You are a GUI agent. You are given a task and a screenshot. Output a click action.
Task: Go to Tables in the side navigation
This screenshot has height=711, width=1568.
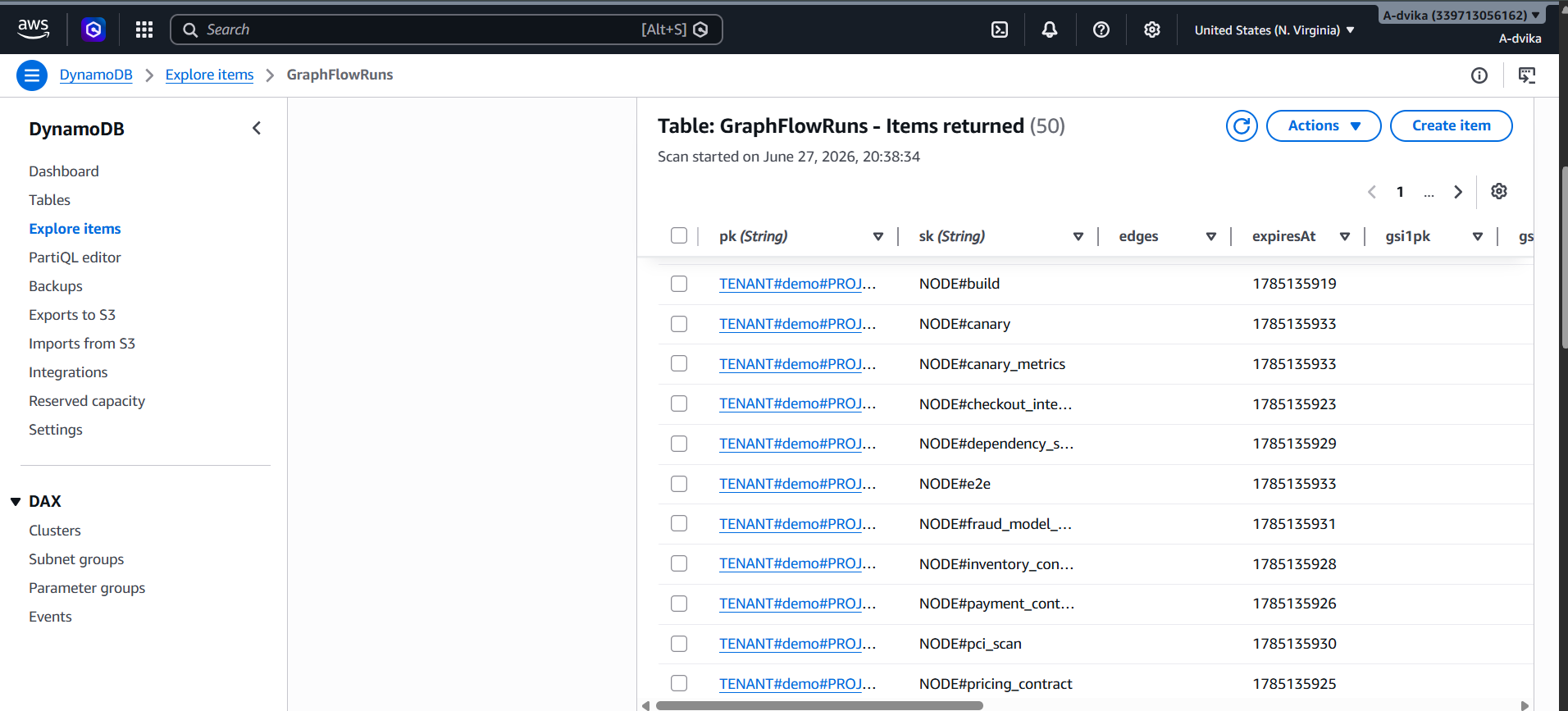pyautogui.click(x=49, y=200)
